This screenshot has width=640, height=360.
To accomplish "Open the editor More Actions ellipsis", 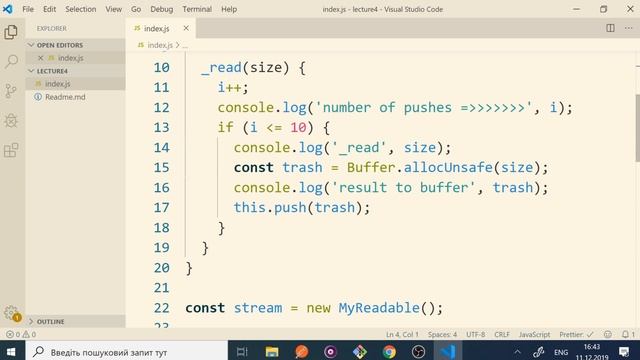I will (x=629, y=28).
